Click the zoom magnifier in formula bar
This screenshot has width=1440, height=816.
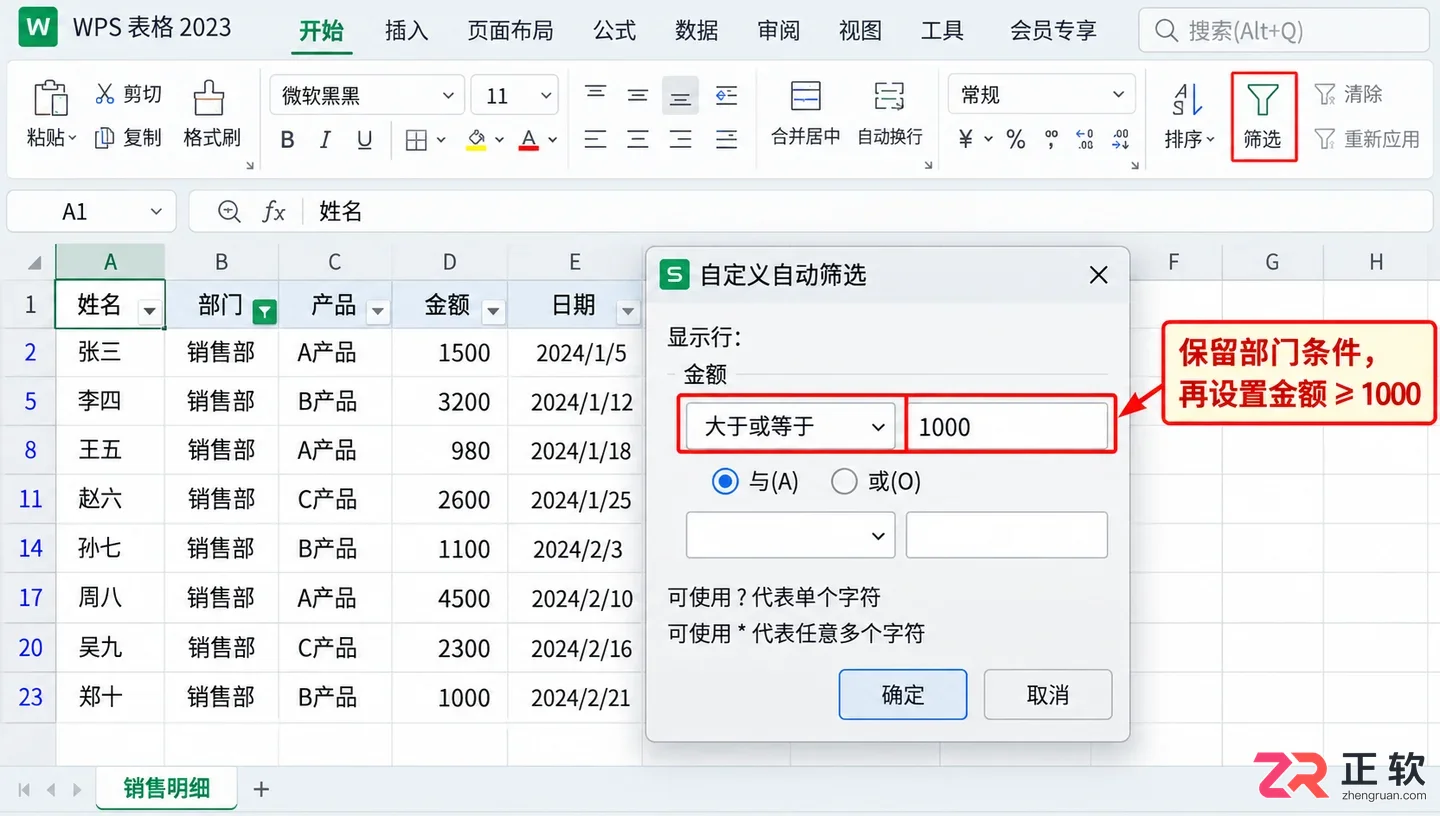[x=229, y=211]
